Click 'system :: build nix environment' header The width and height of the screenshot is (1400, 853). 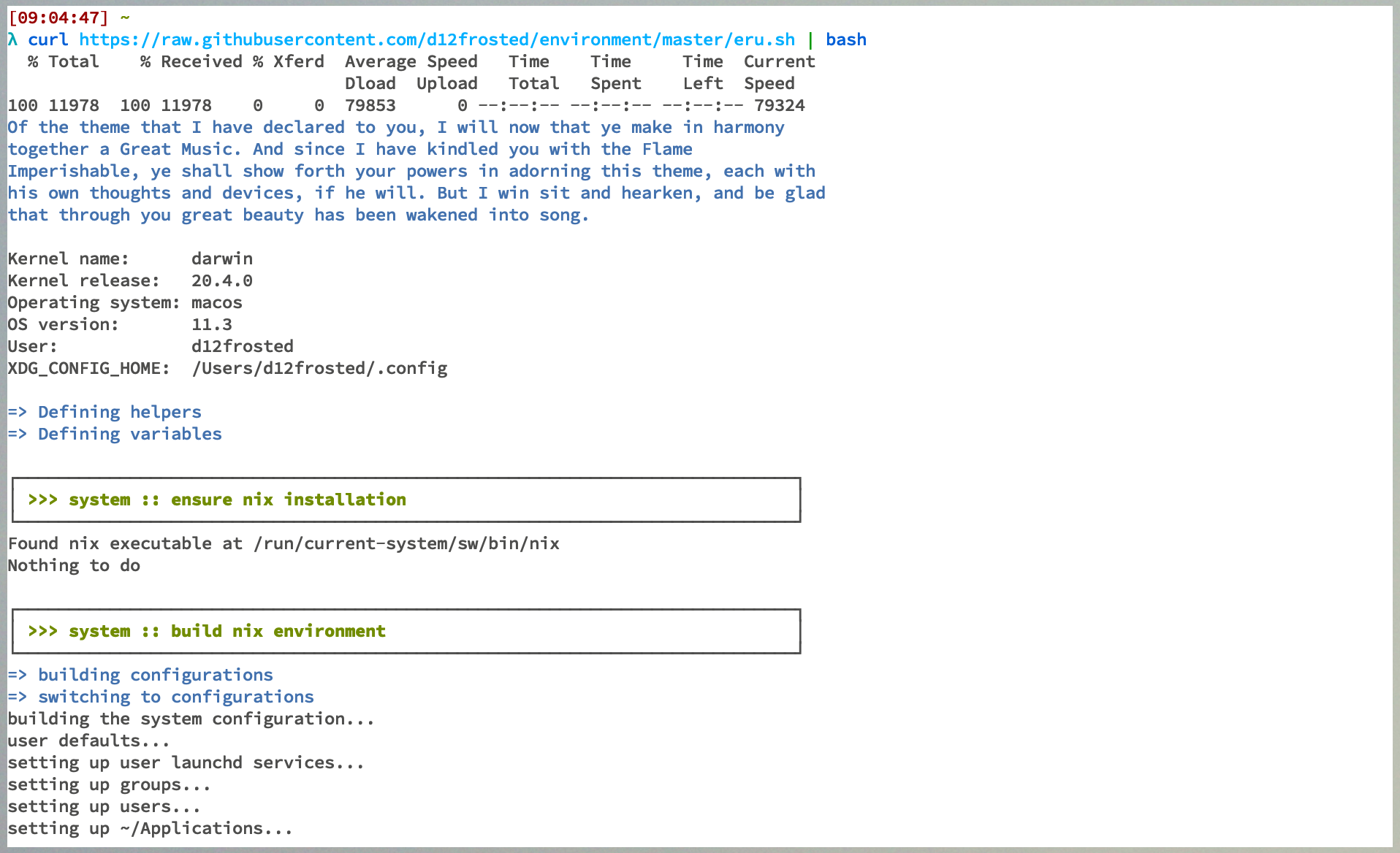[x=227, y=632]
